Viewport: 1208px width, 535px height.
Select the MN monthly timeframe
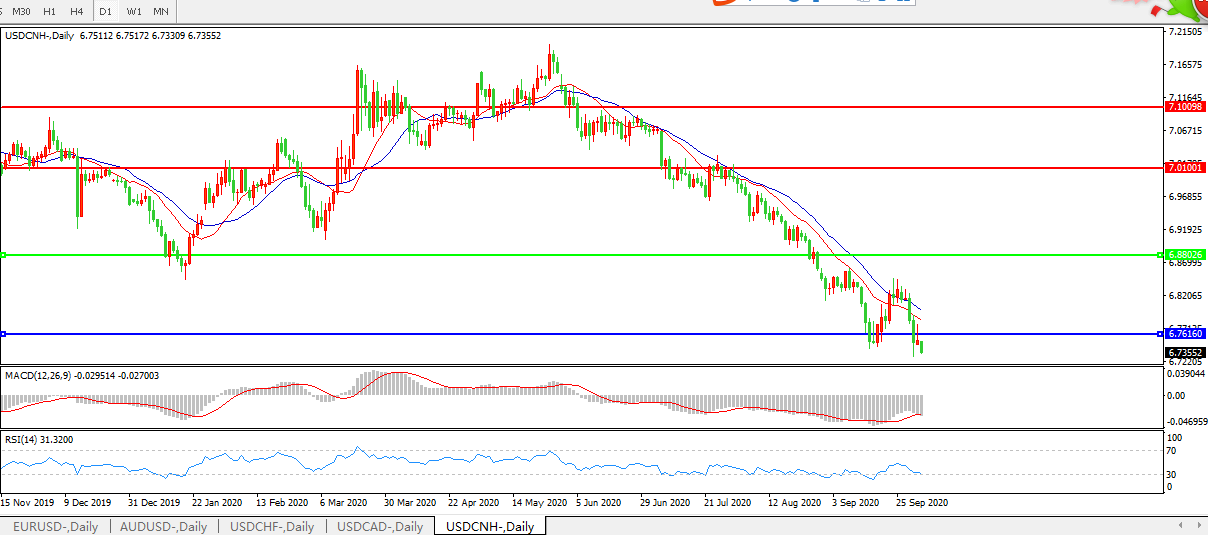tap(160, 11)
